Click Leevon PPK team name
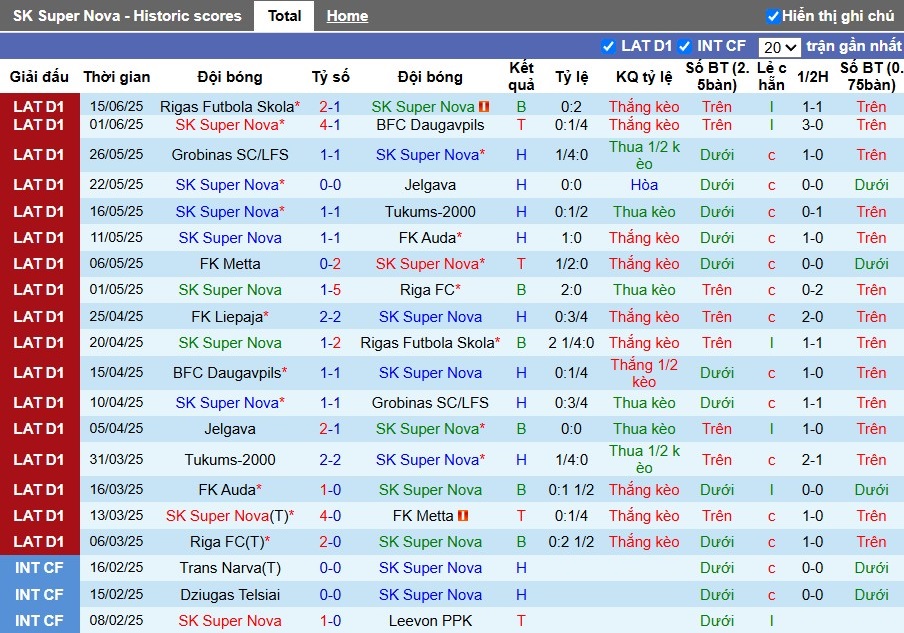The height and width of the screenshot is (633, 904). (430, 620)
